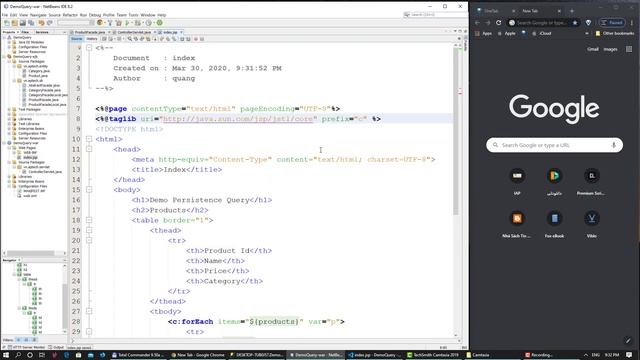Click the Profile Project toolbar icon
The height and width of the screenshot is (360, 640).
[x=149, y=23]
